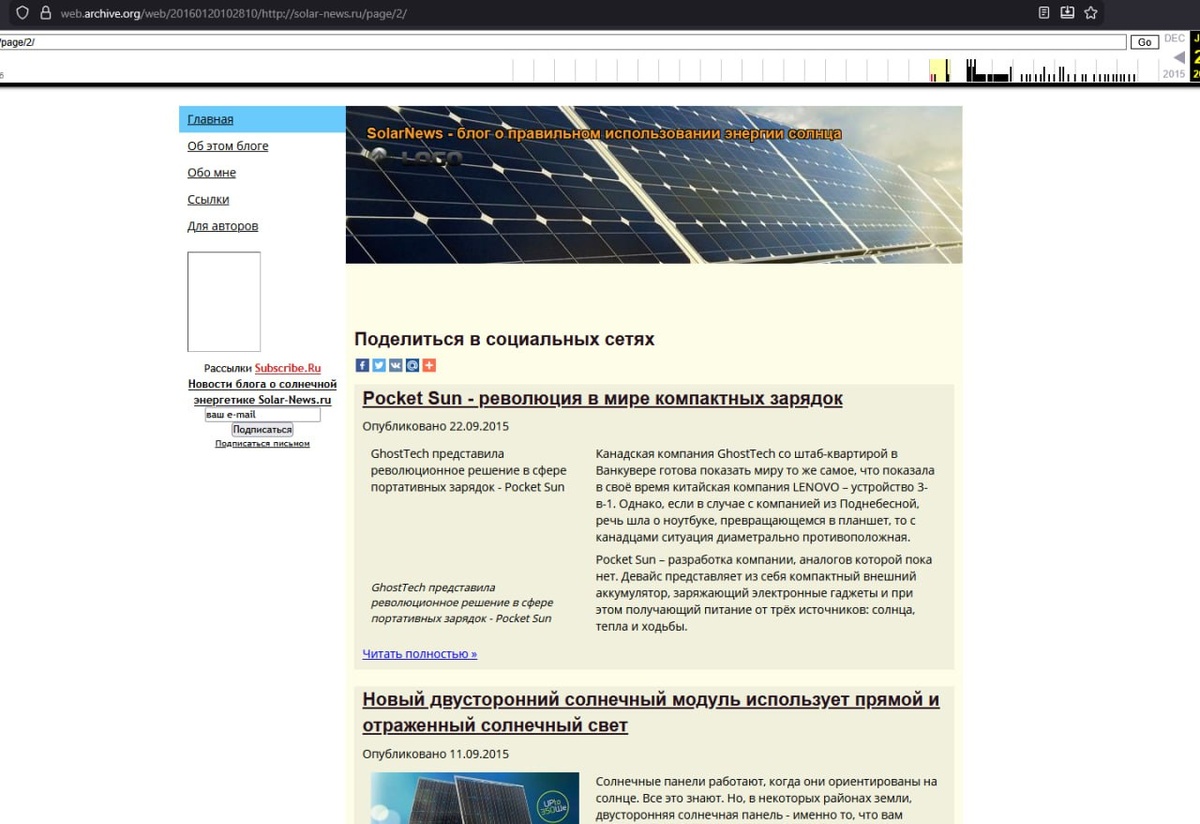Click the paragraph starting Pocket Sun – разработка компании
The height and width of the screenshot is (824, 1200).
click(765, 594)
